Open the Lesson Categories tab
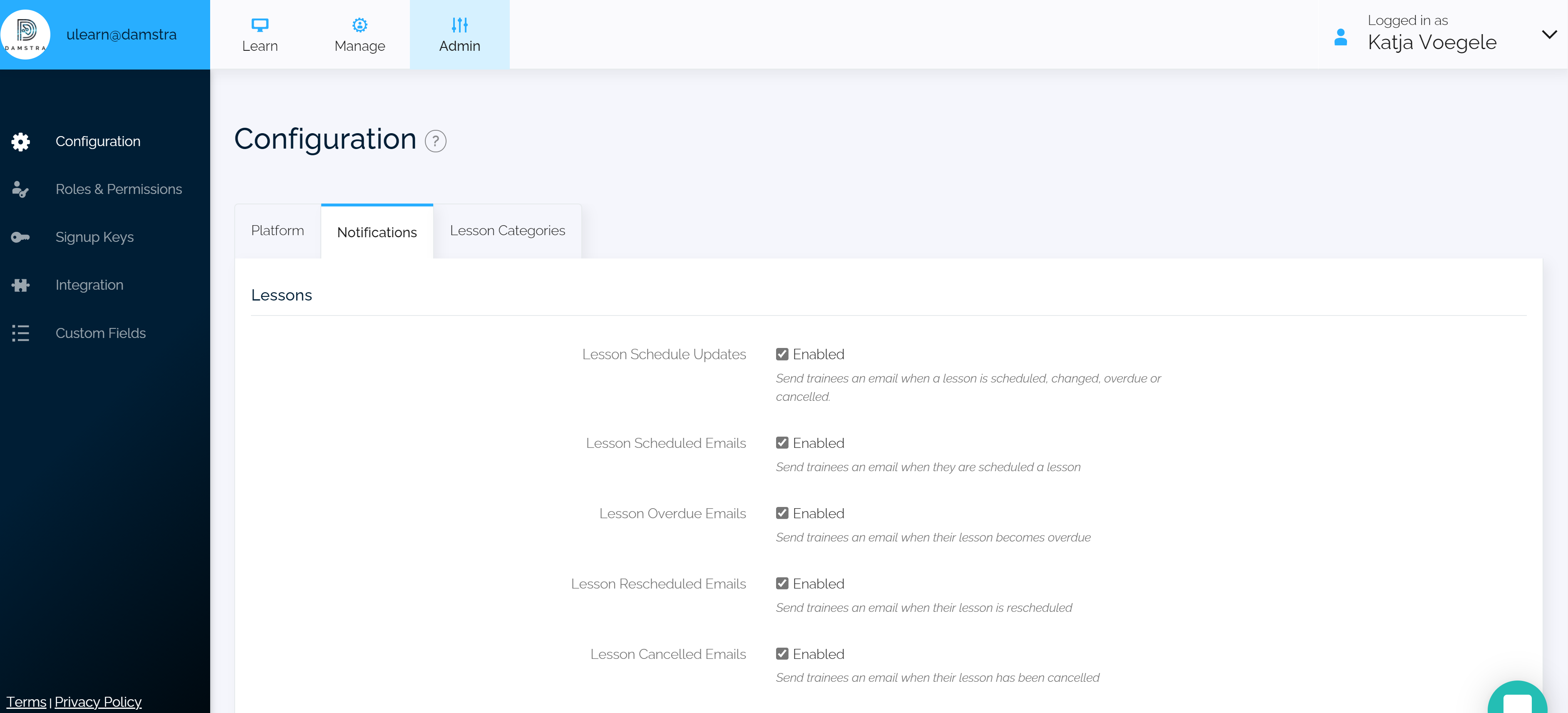This screenshot has height=713, width=1568. (x=508, y=230)
